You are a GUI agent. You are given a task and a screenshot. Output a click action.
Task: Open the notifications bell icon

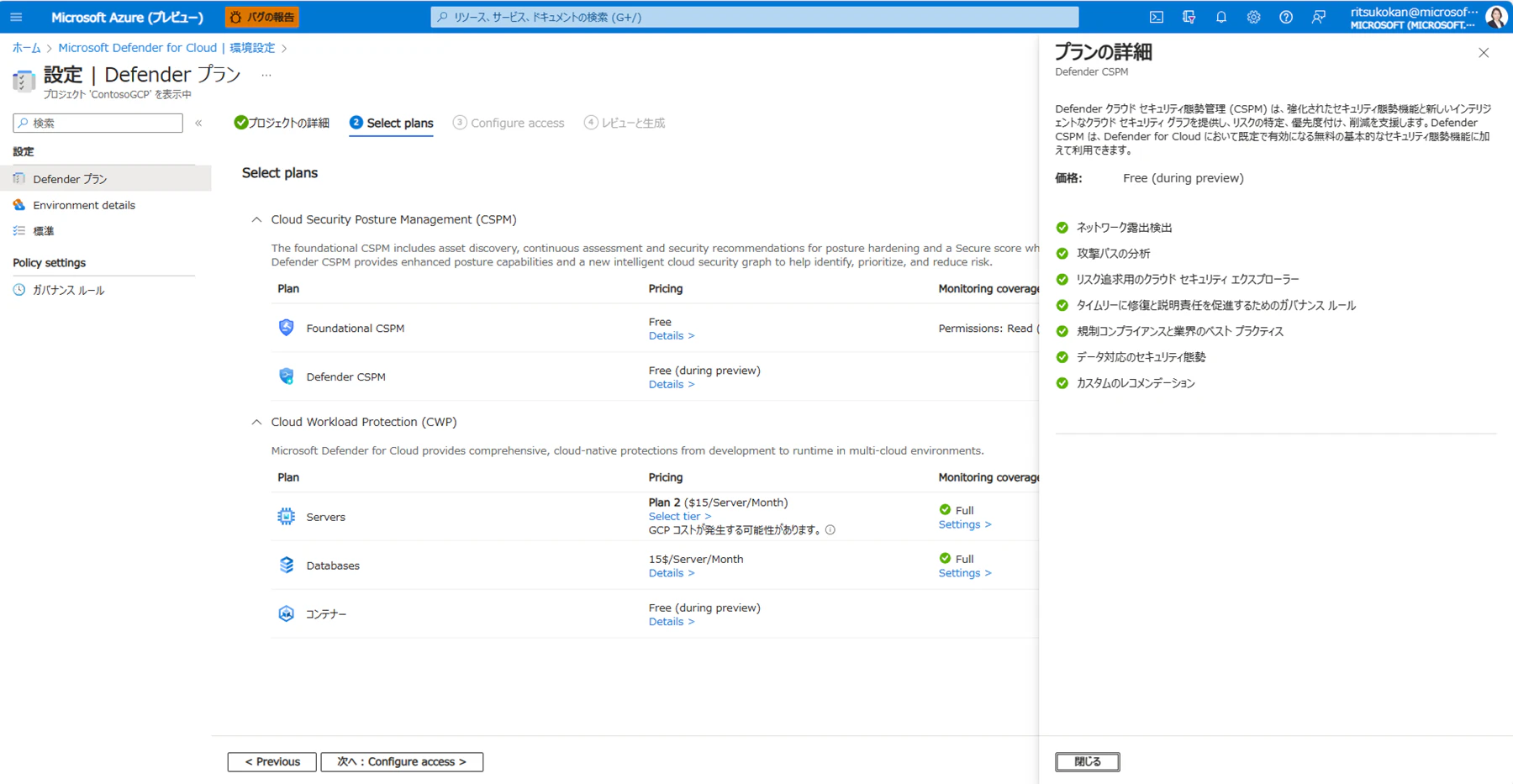(1221, 17)
